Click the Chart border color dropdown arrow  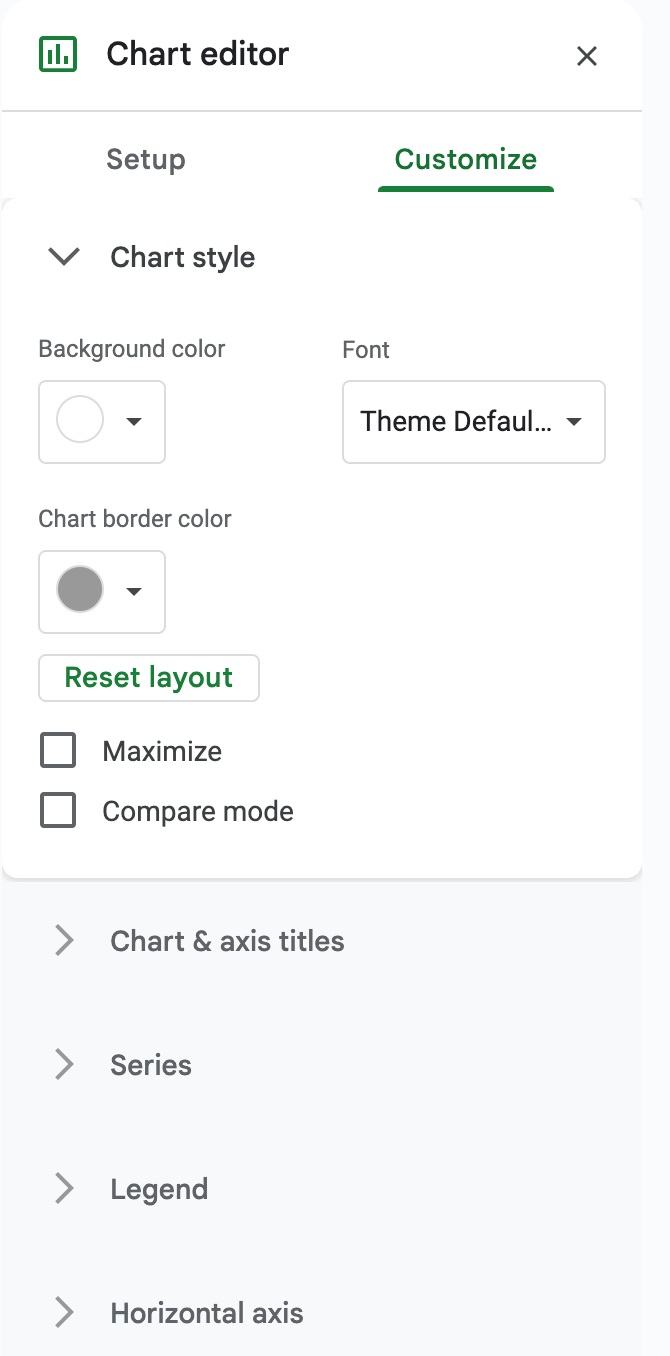pos(134,592)
